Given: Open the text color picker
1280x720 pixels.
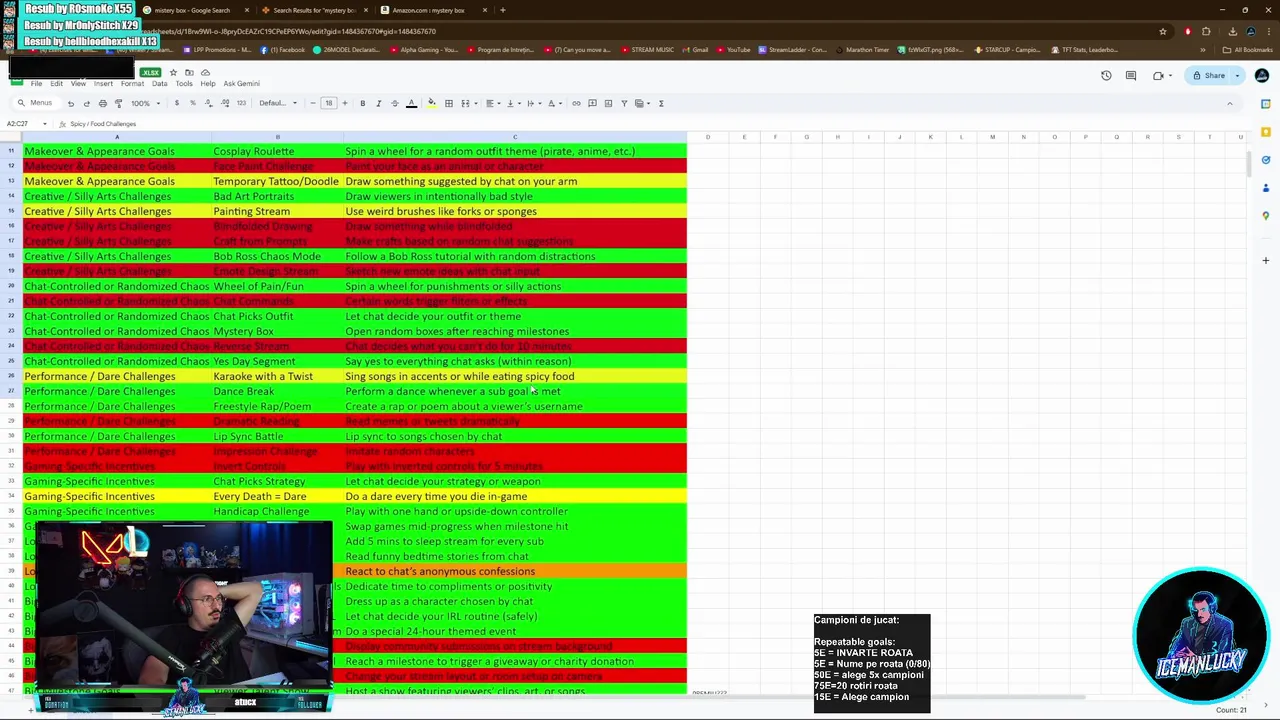Looking at the screenshot, I should click(x=411, y=103).
